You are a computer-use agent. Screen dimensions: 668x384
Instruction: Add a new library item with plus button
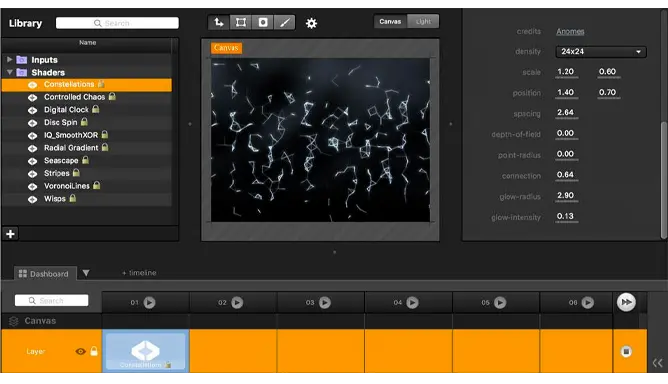pyautogui.click(x=10, y=234)
